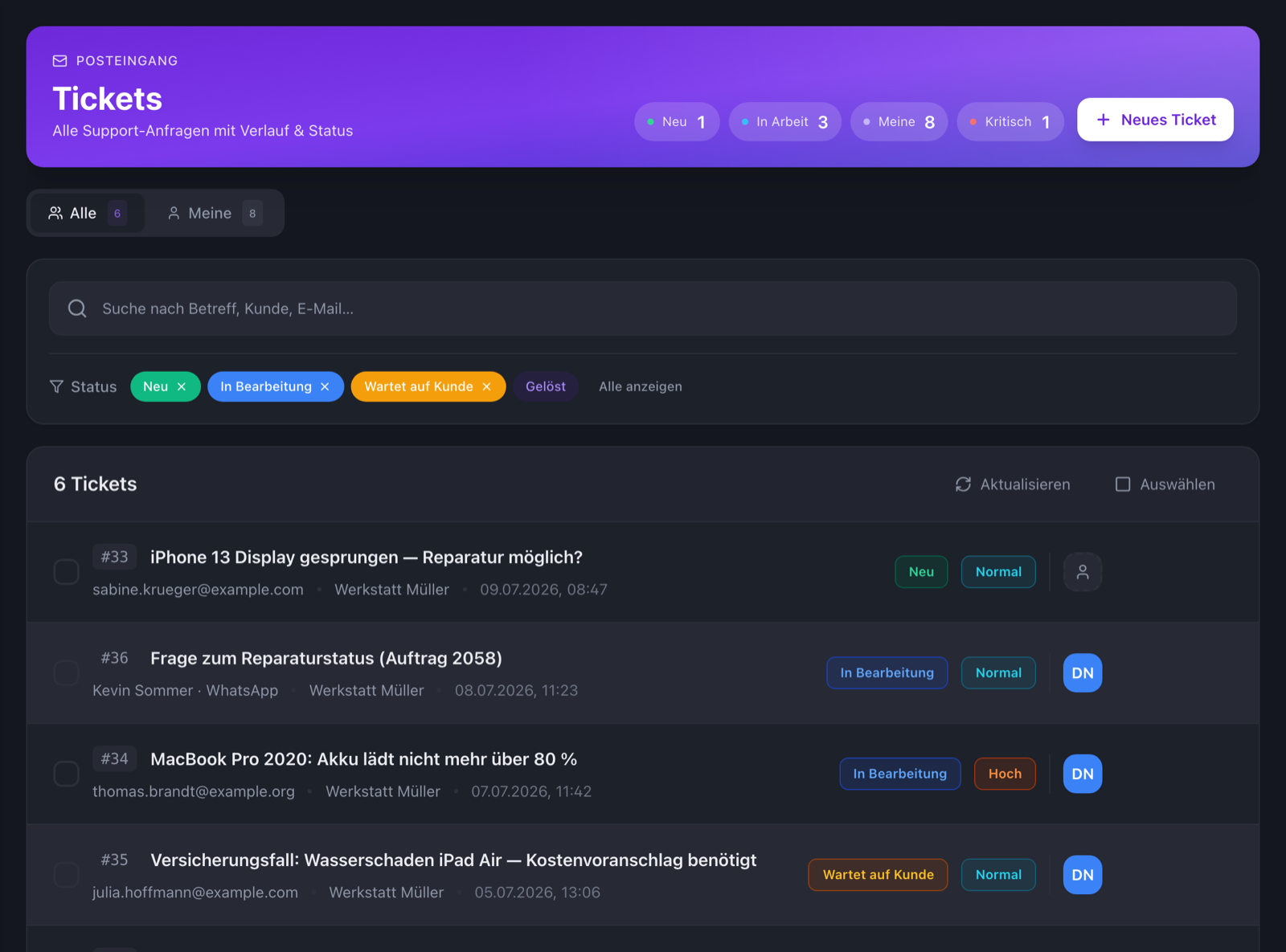
Task: Click In Bearbeitung badge on ticket #34
Action: pos(900,774)
